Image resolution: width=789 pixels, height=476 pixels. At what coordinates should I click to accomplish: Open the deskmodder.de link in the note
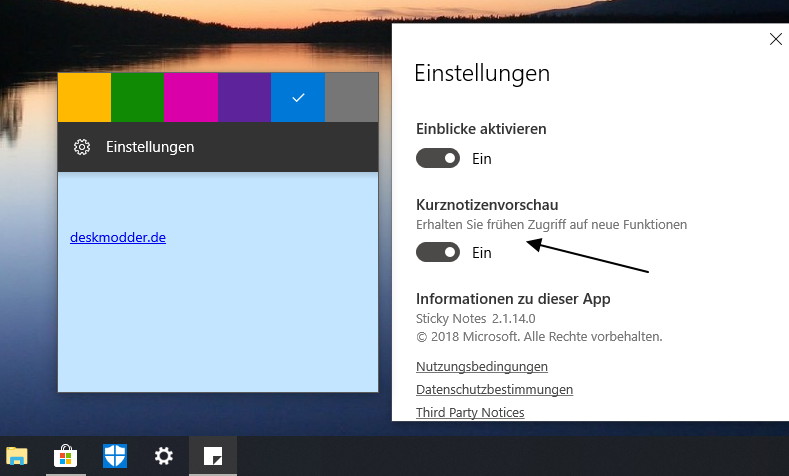pyautogui.click(x=118, y=237)
